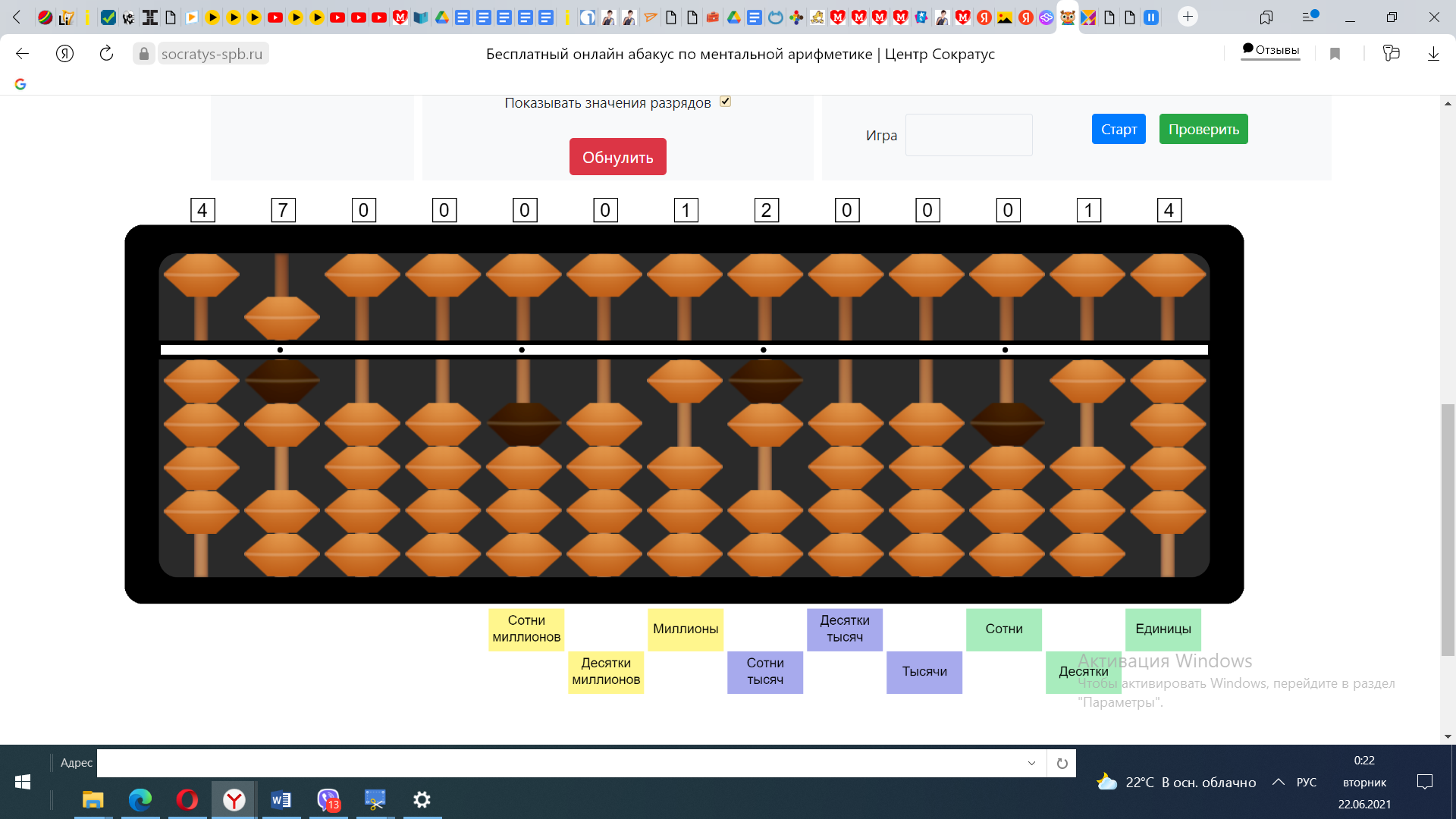Switch to the purple circular icon tab
This screenshot has width=1456, height=819.
(1046, 17)
